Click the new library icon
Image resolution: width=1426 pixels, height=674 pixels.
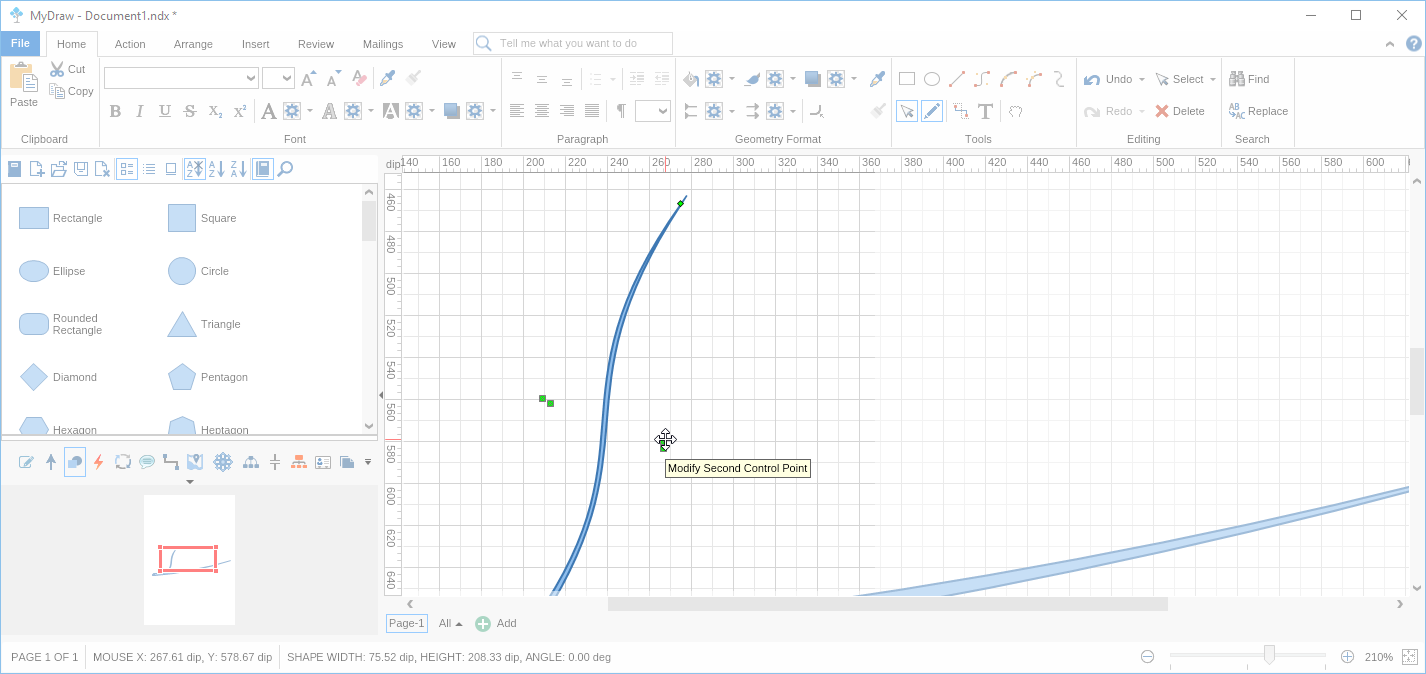(37, 169)
